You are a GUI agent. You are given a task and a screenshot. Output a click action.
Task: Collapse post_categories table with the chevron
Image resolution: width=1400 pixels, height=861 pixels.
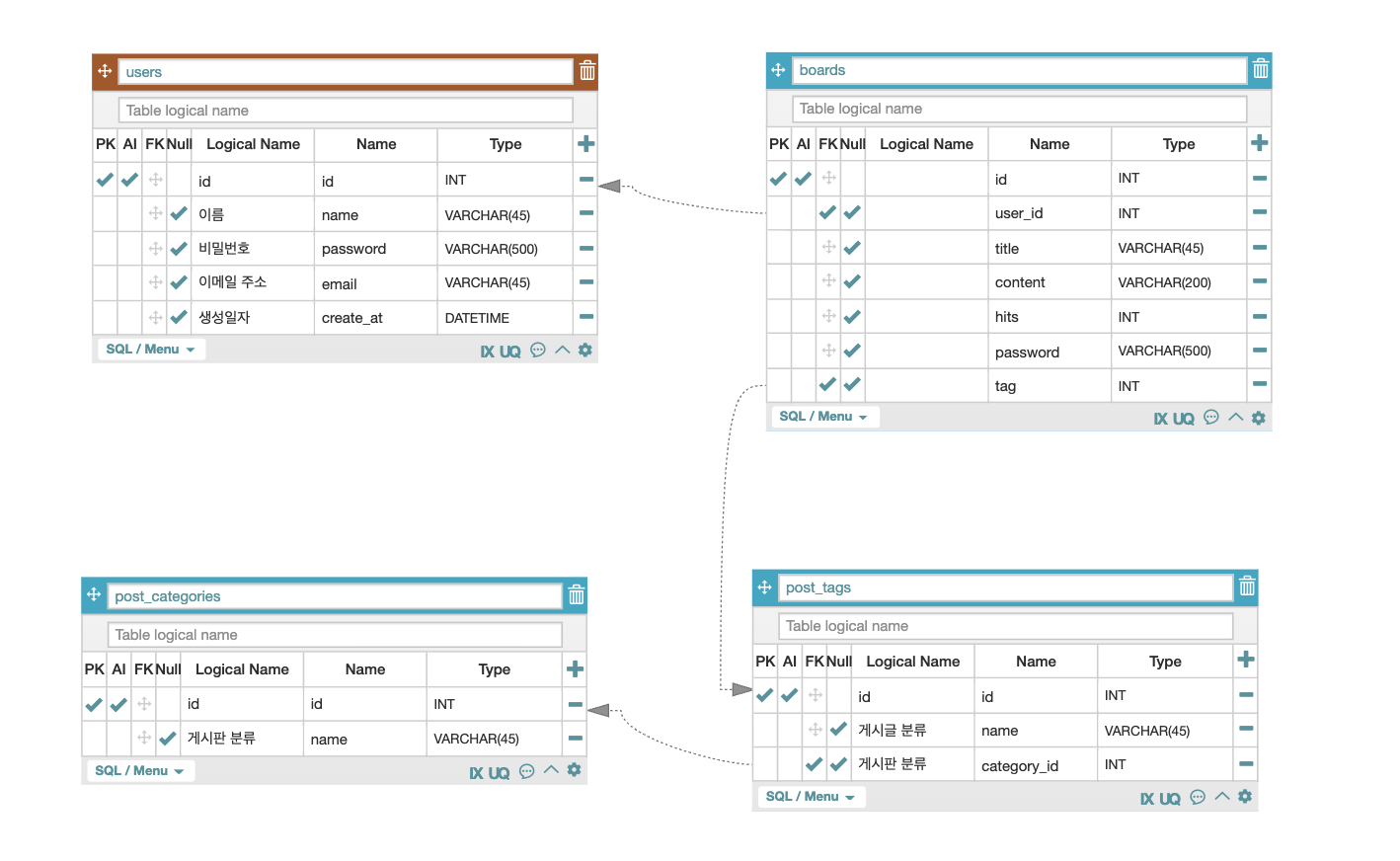tap(551, 769)
